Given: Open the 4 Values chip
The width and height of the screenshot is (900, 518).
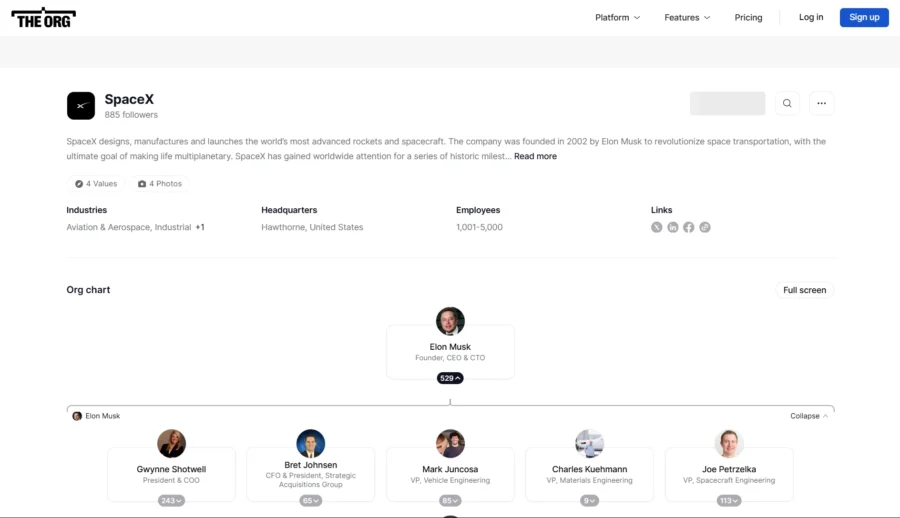Looking at the screenshot, I should click(96, 184).
